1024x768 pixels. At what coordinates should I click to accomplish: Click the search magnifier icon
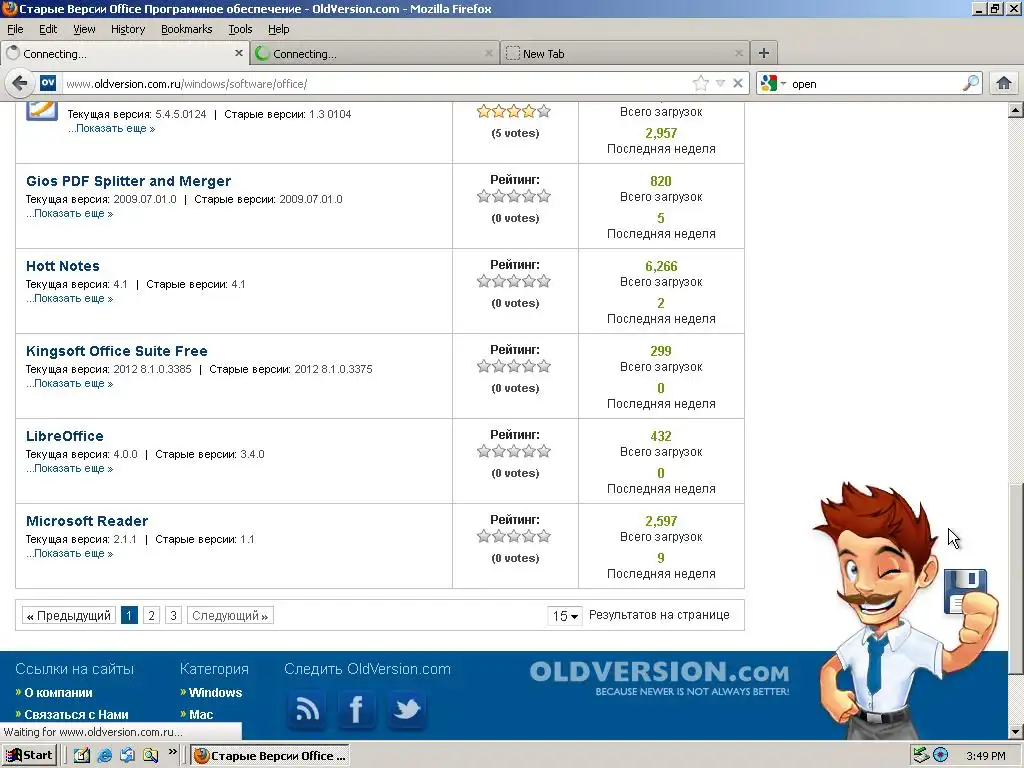[971, 84]
